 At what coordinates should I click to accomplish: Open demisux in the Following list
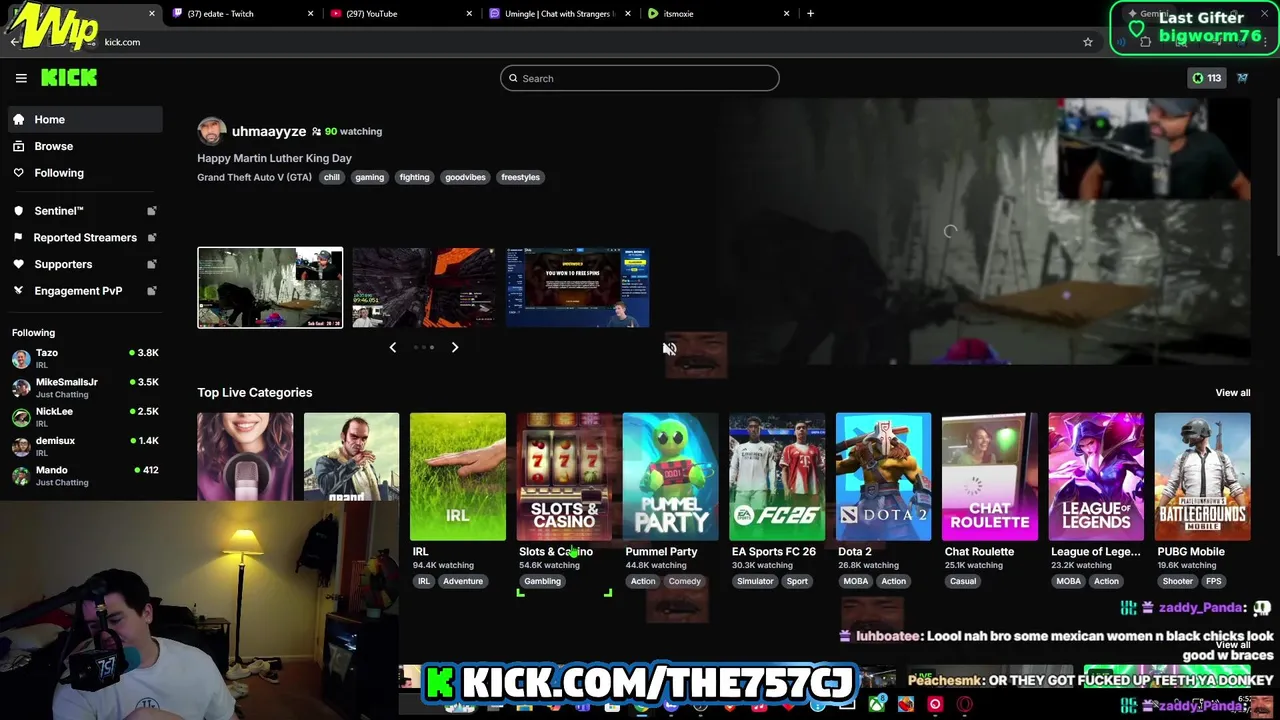tap(85, 446)
